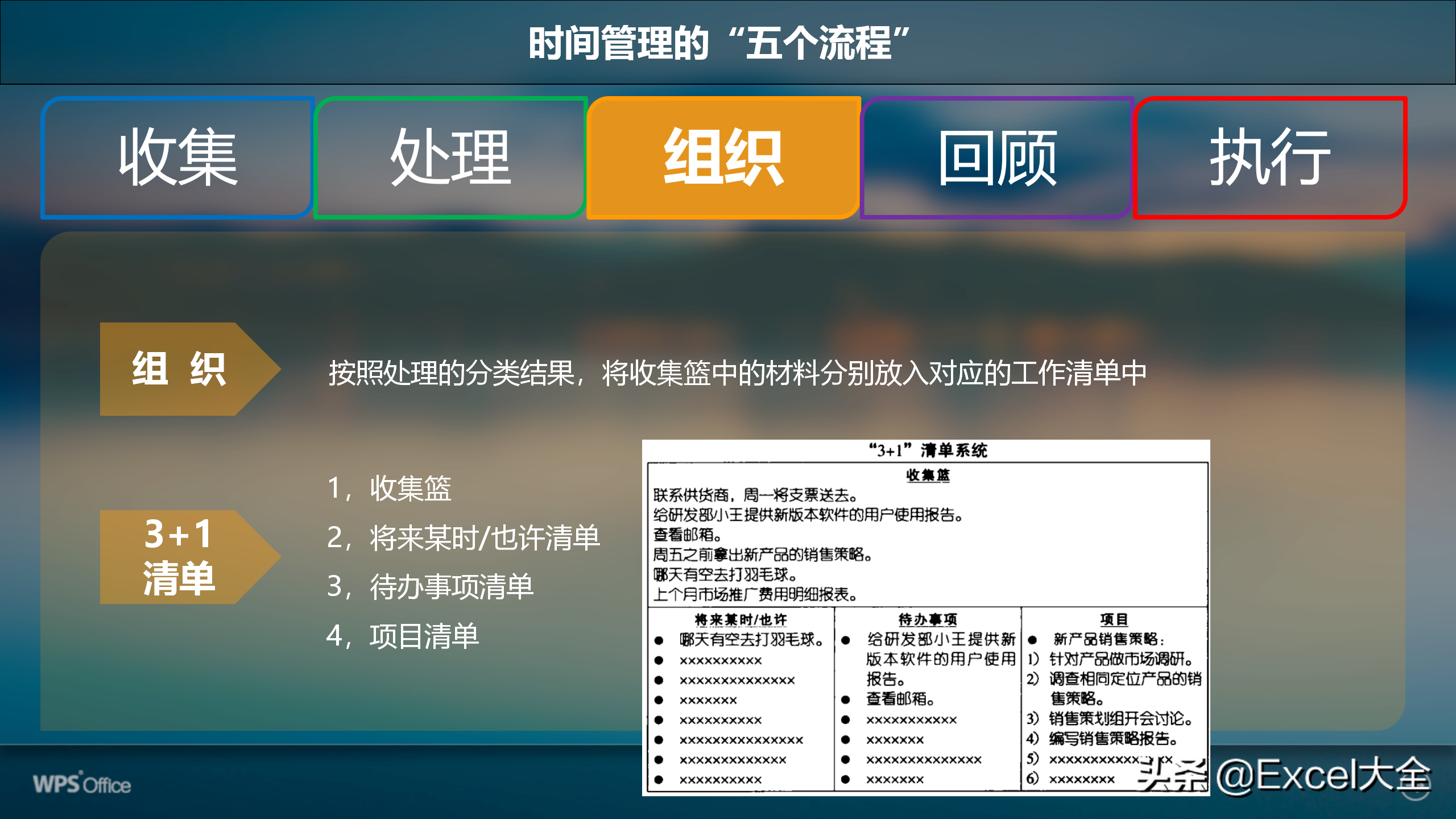Click list item 4，项目清单

click(403, 636)
